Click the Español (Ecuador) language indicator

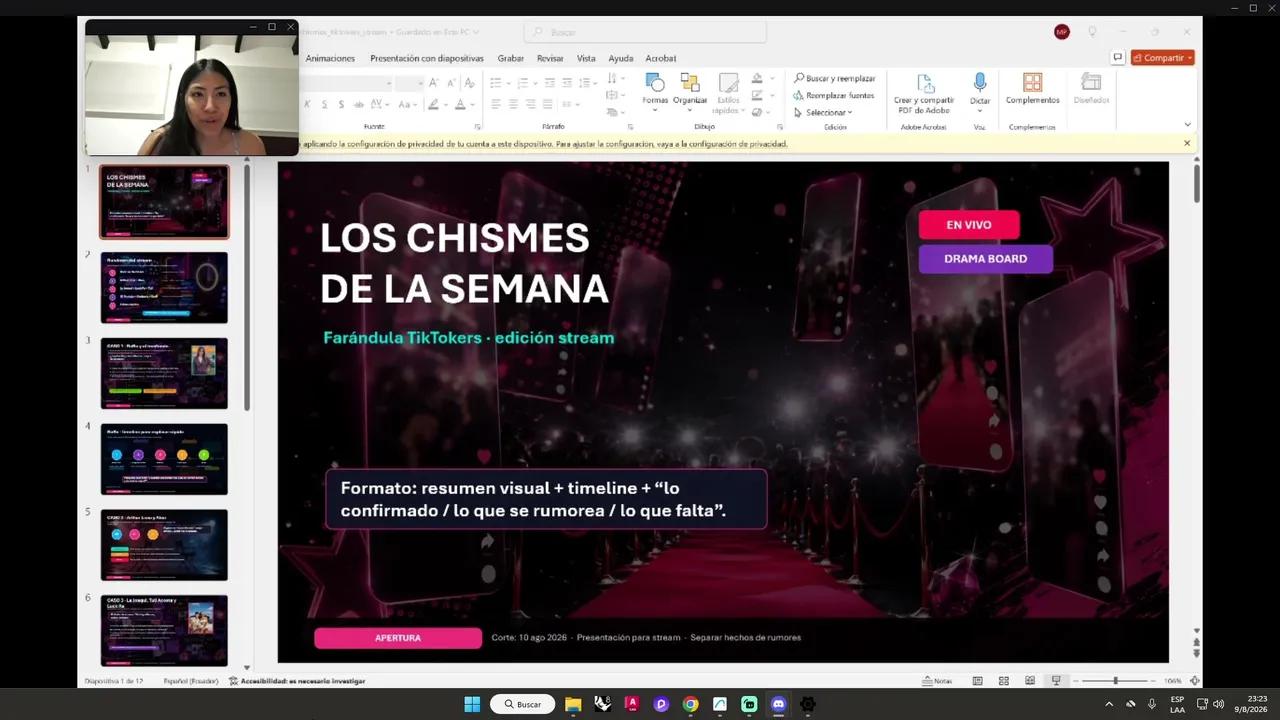point(191,681)
